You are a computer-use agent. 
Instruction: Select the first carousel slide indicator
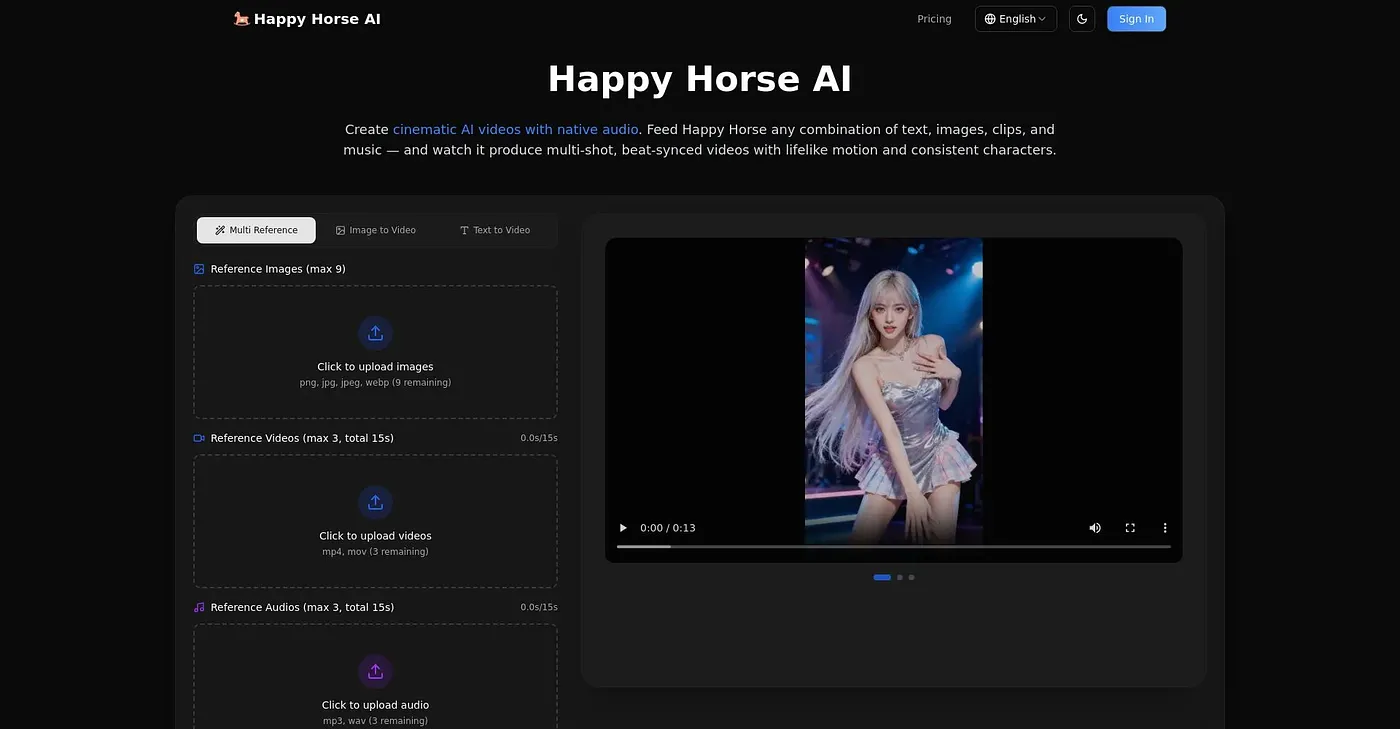882,577
